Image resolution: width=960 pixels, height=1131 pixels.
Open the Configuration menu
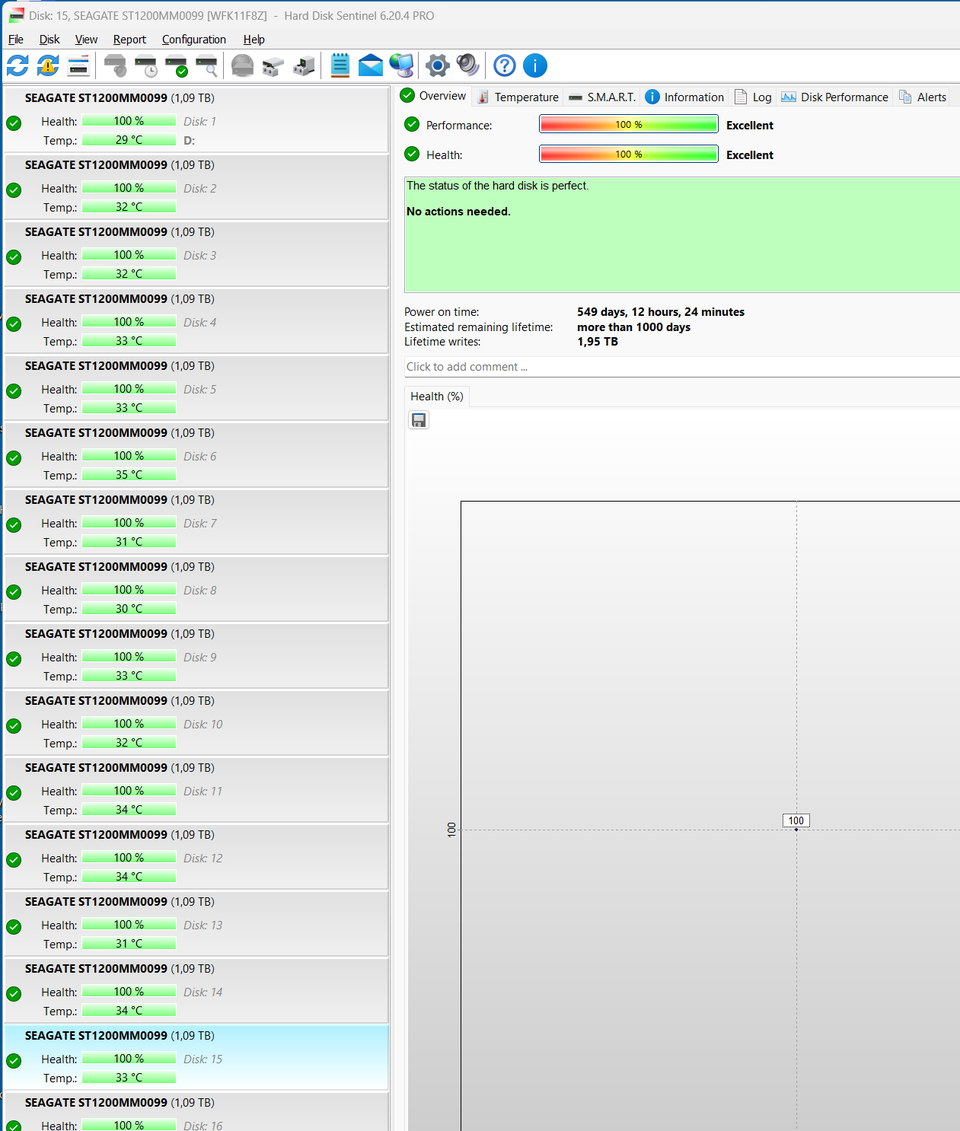[193, 40]
